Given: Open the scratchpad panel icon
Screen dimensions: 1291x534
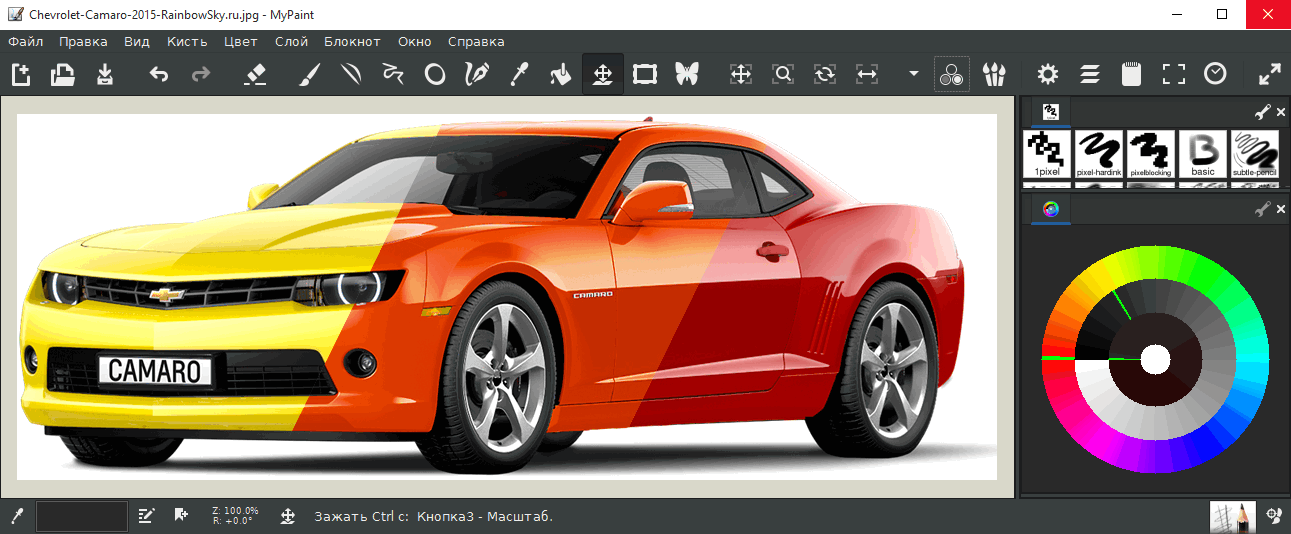Looking at the screenshot, I should tap(1131, 74).
